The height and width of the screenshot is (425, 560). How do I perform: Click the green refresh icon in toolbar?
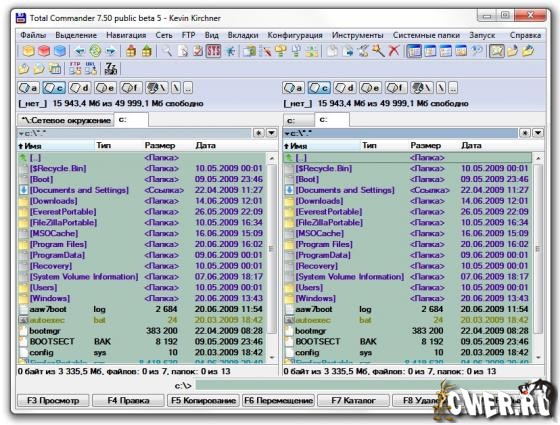(x=95, y=51)
